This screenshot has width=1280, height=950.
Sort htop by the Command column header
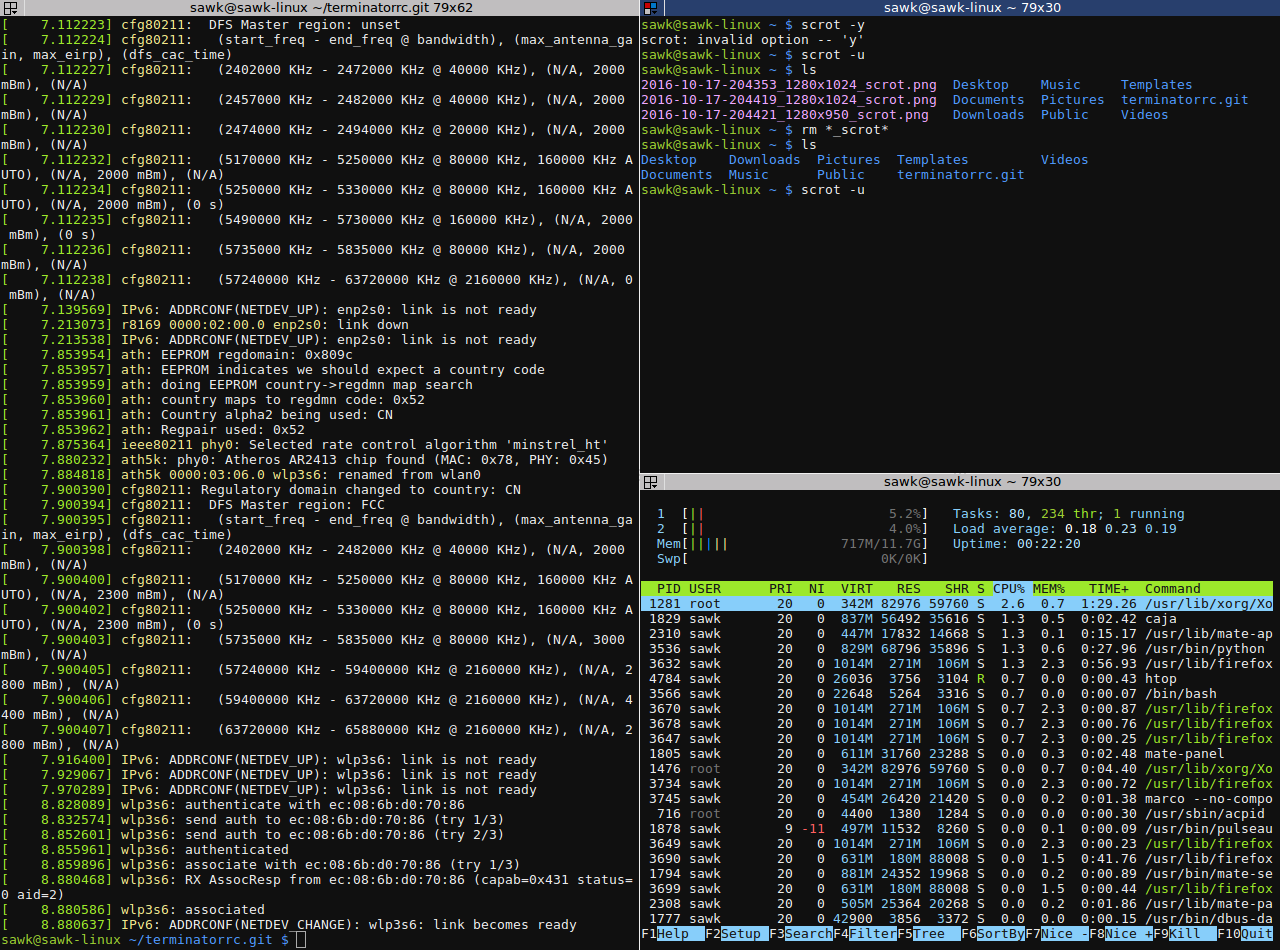pyautogui.click(x=1173, y=589)
